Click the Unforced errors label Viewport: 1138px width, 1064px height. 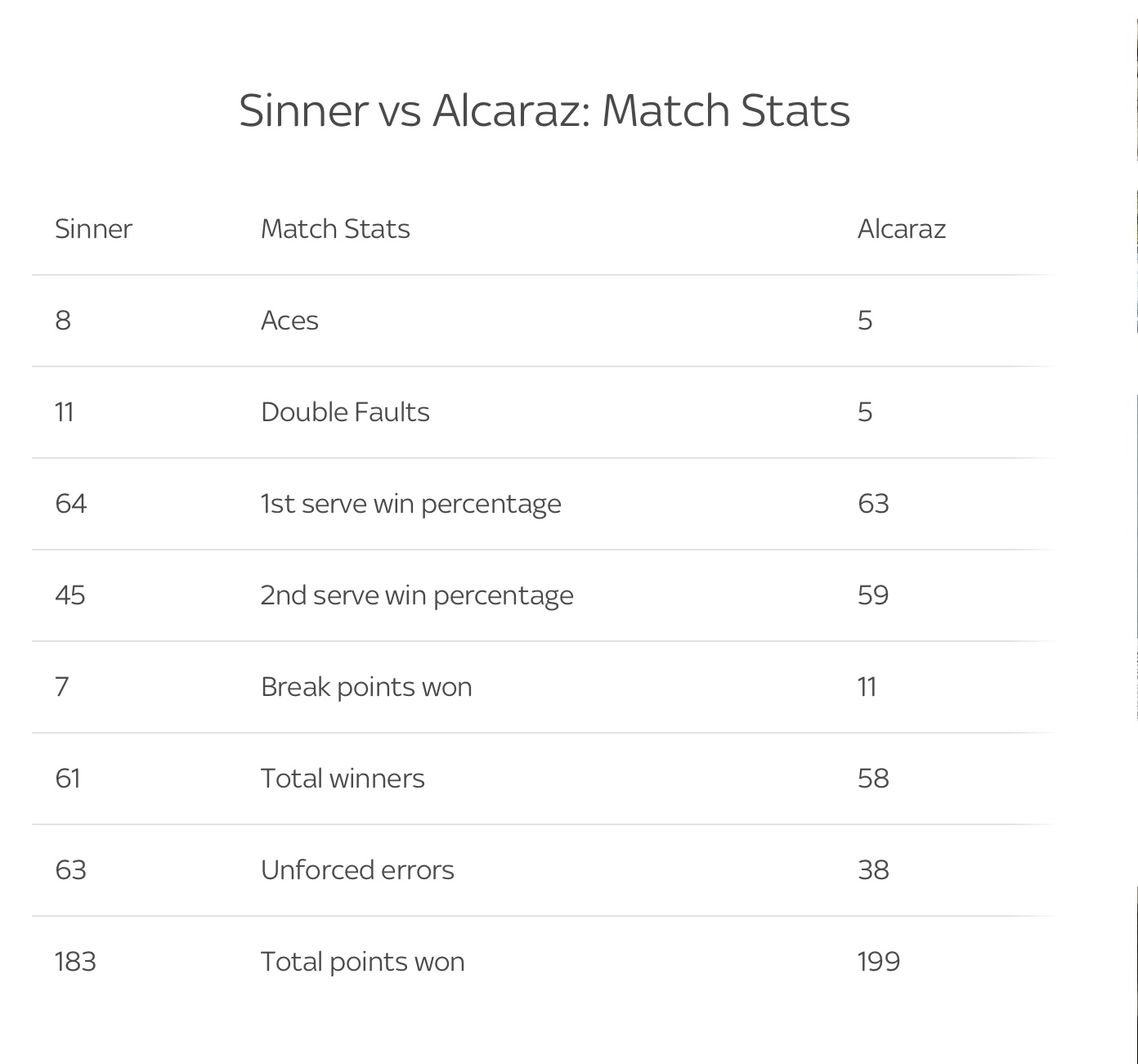click(357, 869)
